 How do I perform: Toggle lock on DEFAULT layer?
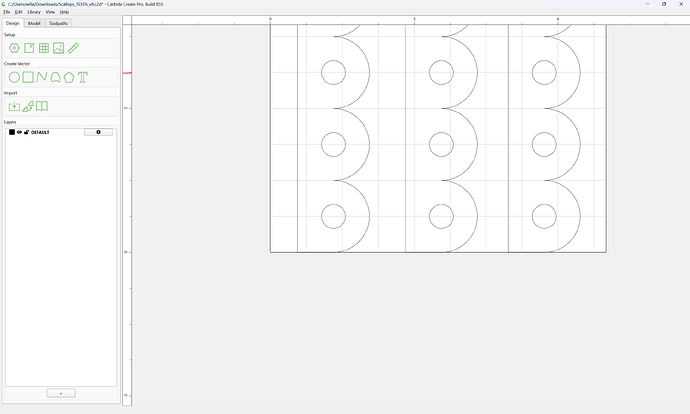[x=26, y=132]
